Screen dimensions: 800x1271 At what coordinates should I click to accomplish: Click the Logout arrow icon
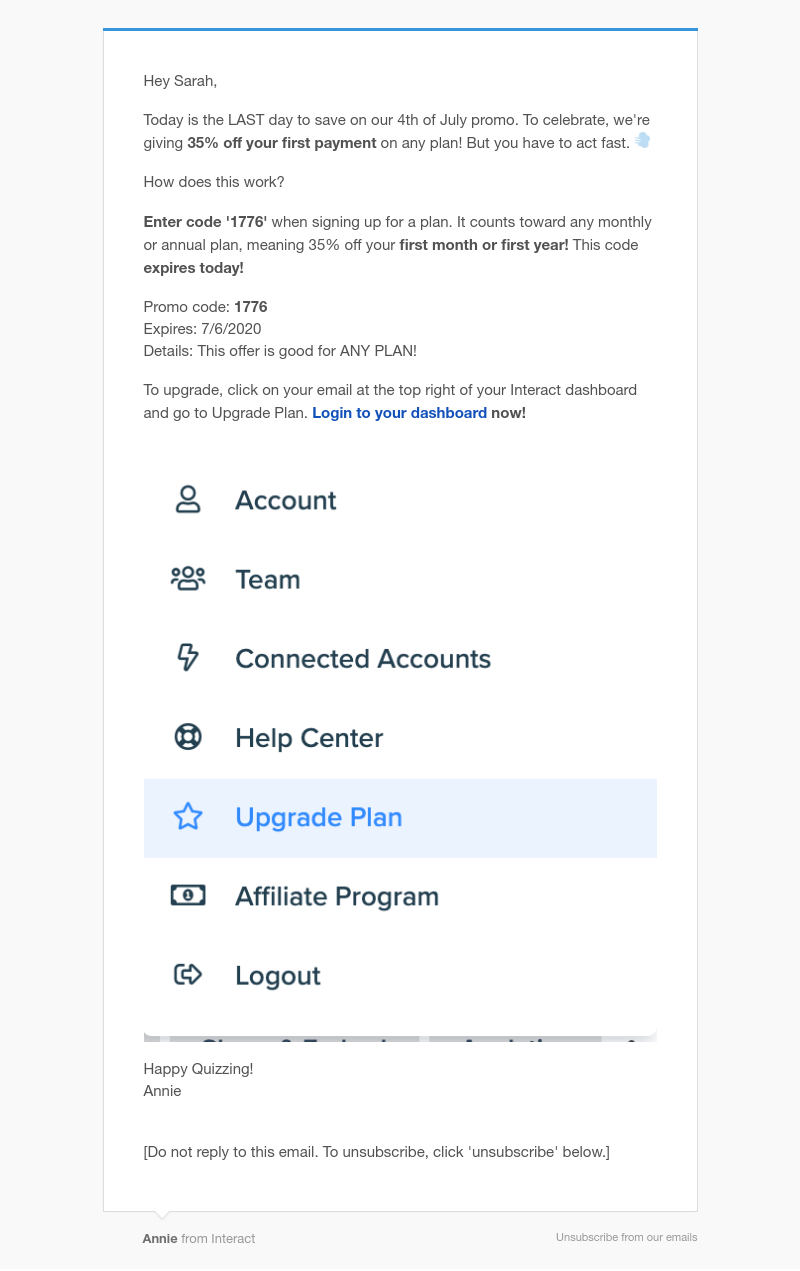[x=188, y=975]
